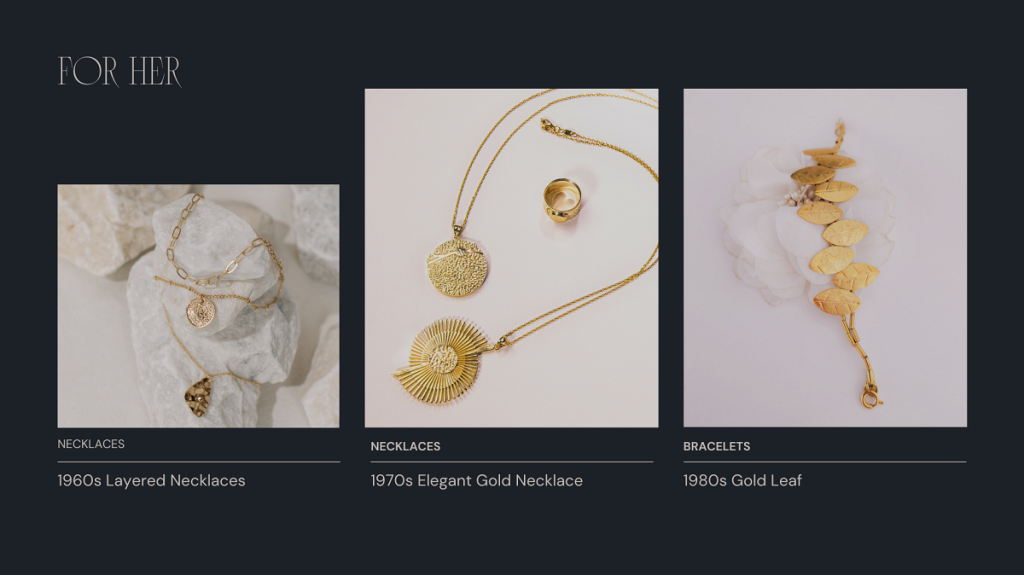This screenshot has height=575, width=1024.
Task: Open the 1980s Gold Leaf title link
Action: (x=743, y=480)
